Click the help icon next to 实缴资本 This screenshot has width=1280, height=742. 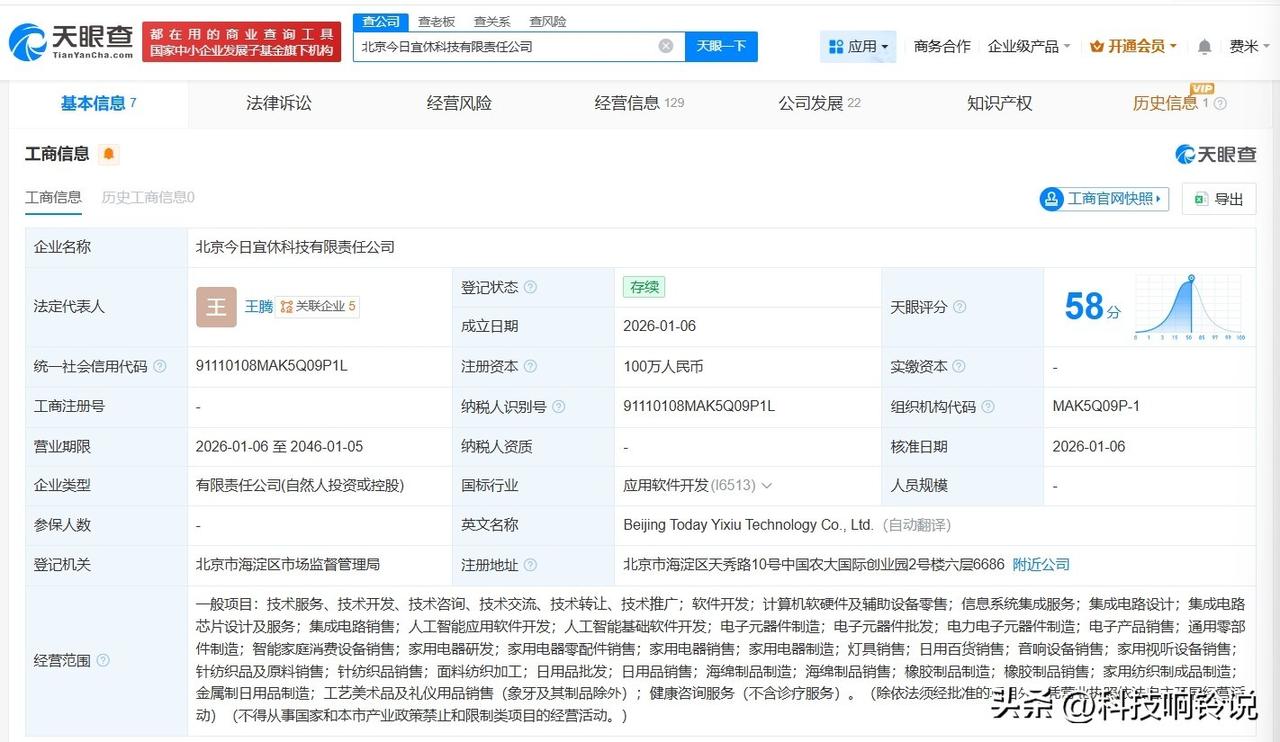(959, 367)
